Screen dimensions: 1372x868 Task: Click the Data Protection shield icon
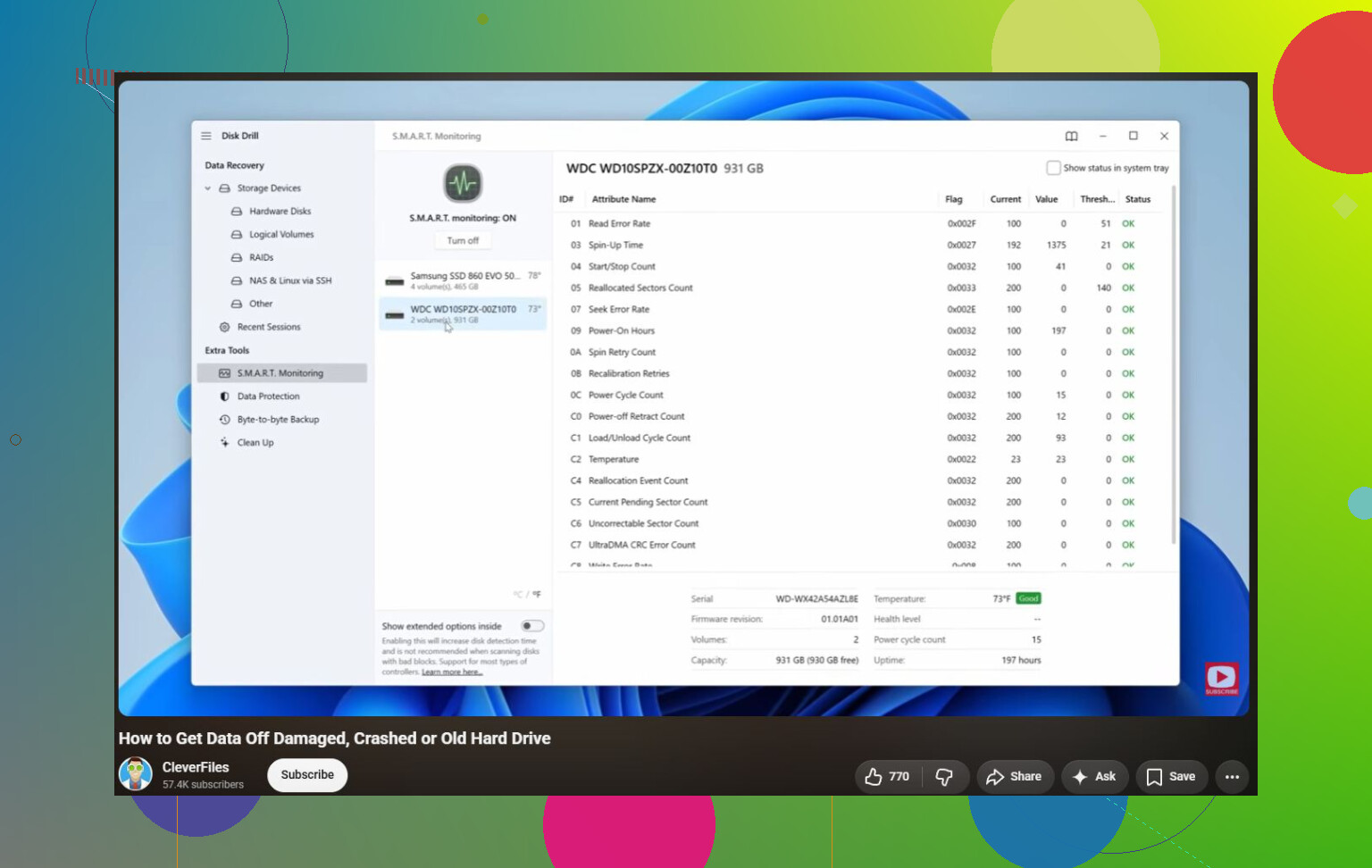tap(224, 396)
